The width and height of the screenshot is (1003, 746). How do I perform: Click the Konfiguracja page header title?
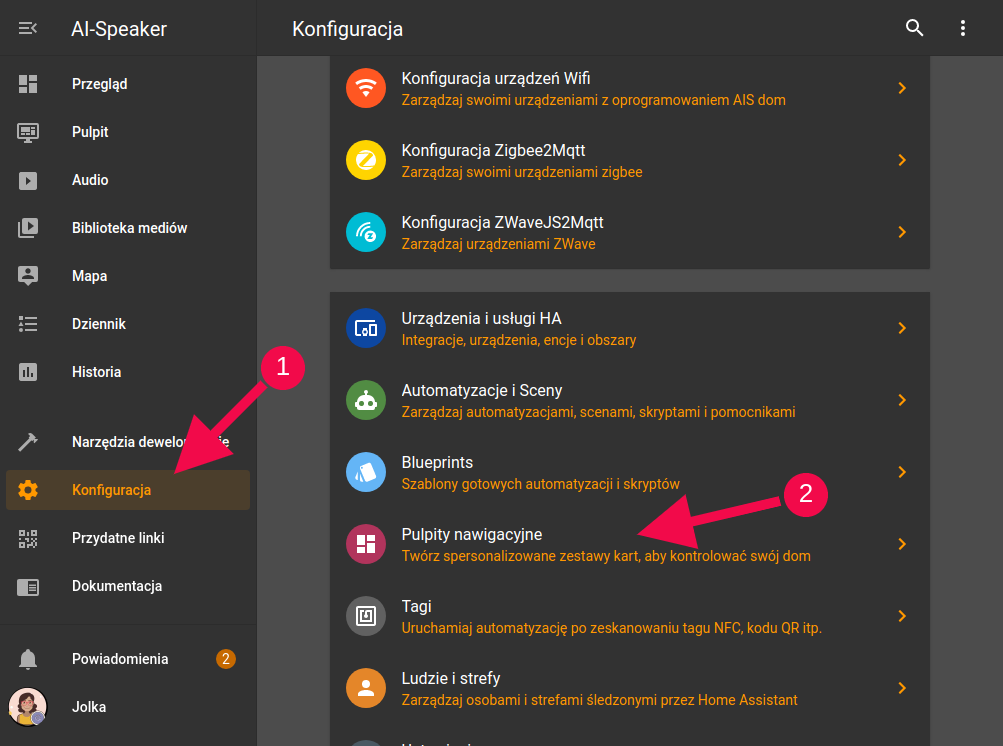point(347,29)
